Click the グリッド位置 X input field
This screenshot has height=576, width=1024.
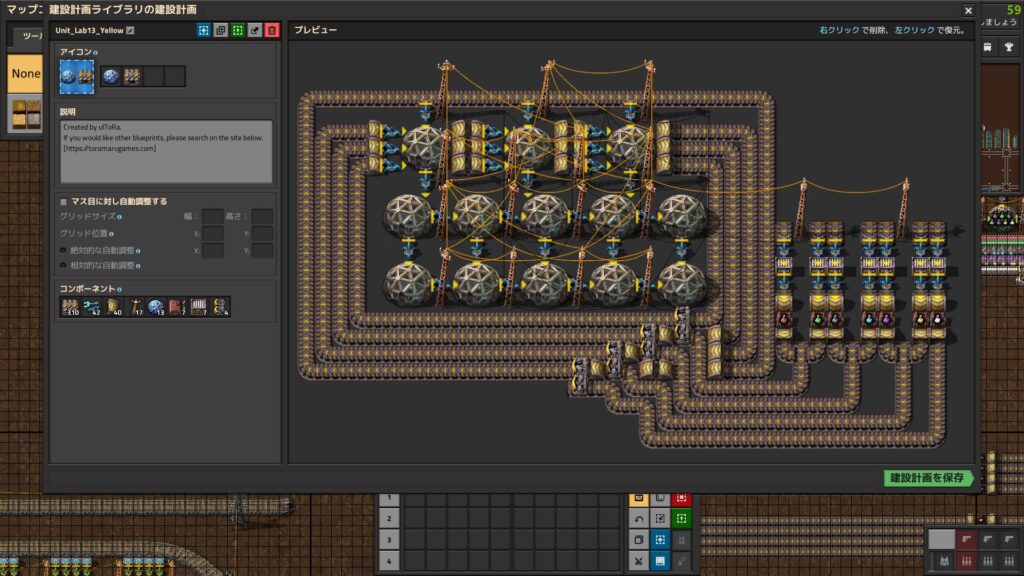[212, 233]
